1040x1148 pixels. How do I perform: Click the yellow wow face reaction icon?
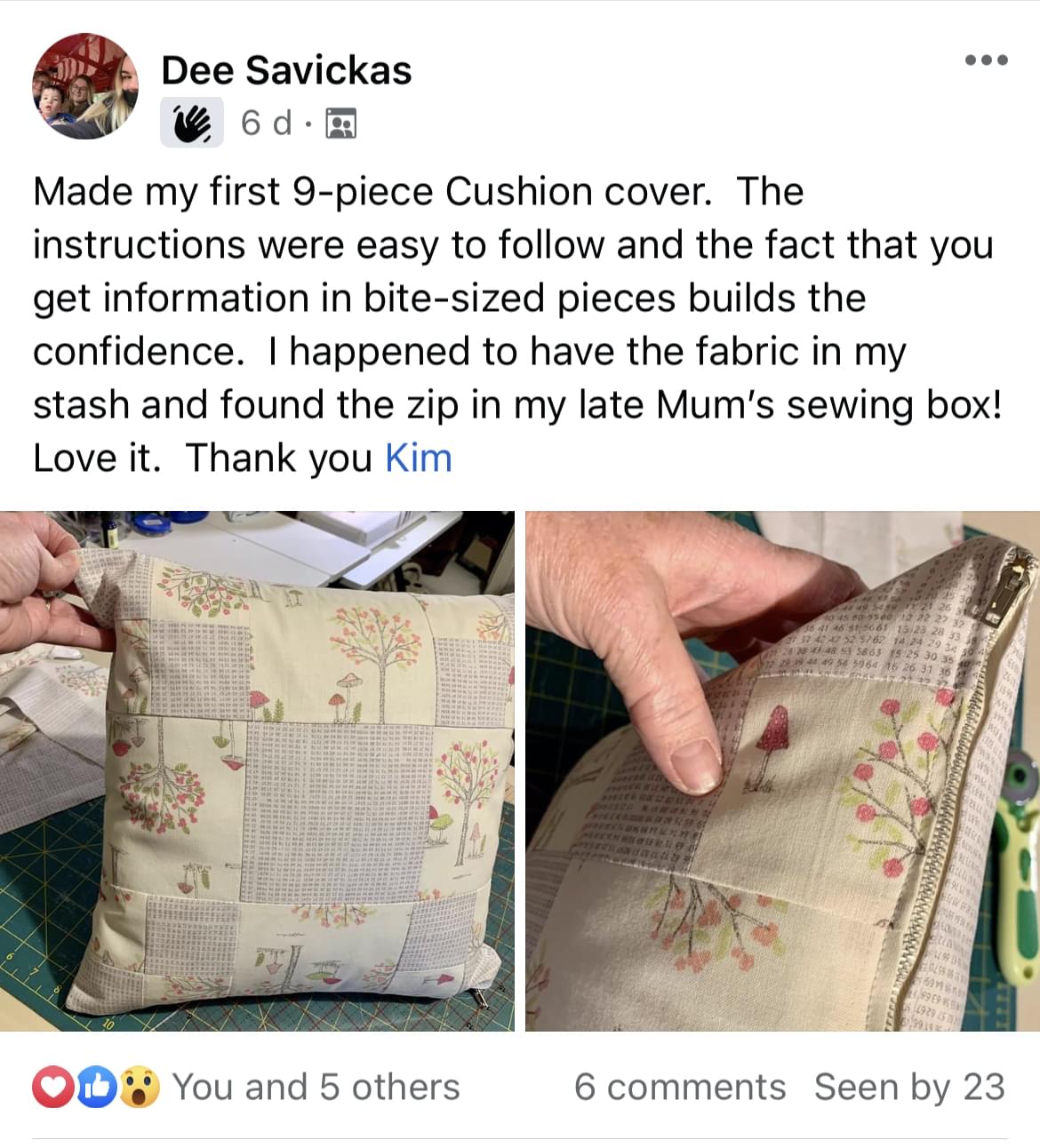tap(139, 1088)
